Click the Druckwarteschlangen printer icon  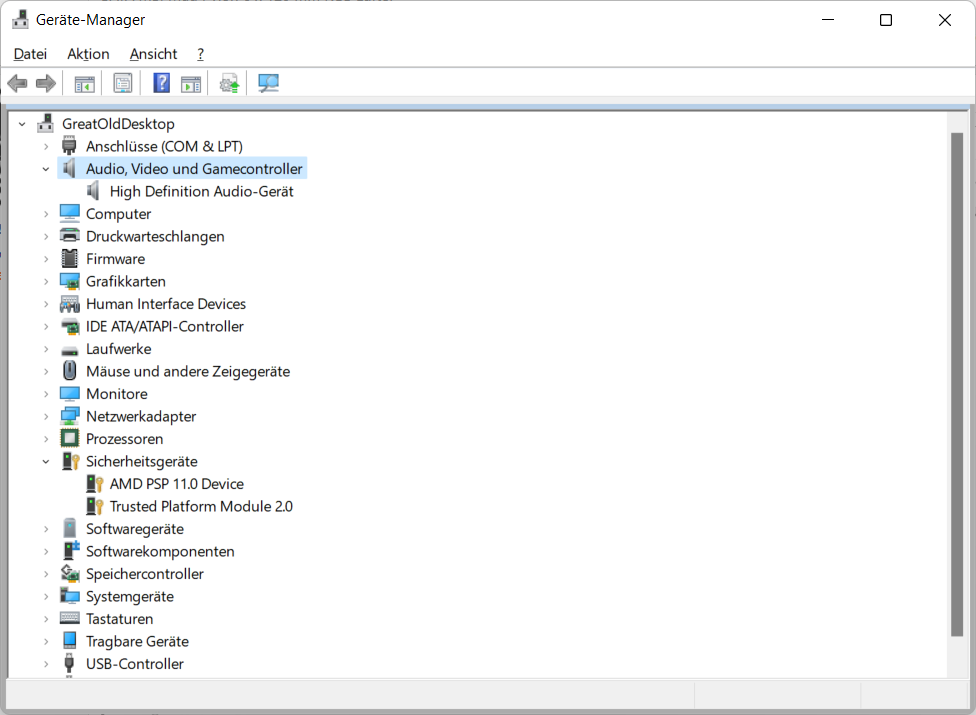[70, 236]
